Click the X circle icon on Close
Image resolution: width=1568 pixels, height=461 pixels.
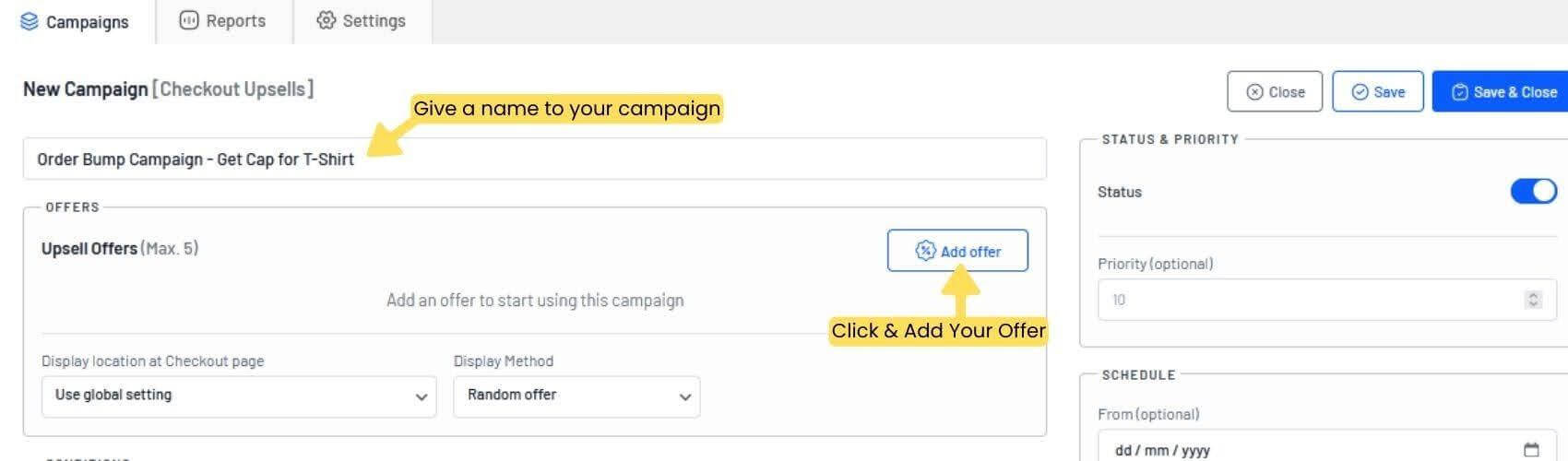click(1254, 92)
